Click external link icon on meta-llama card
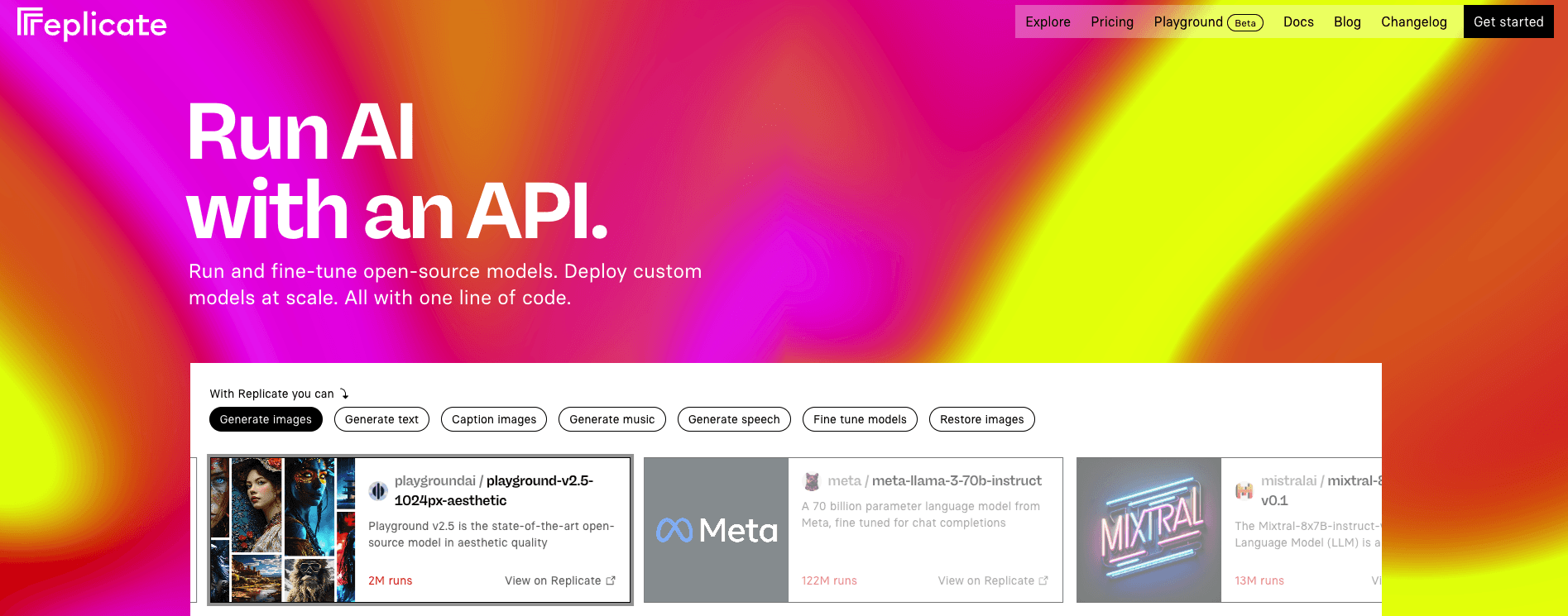Image resolution: width=1568 pixels, height=616 pixels. [x=1043, y=580]
